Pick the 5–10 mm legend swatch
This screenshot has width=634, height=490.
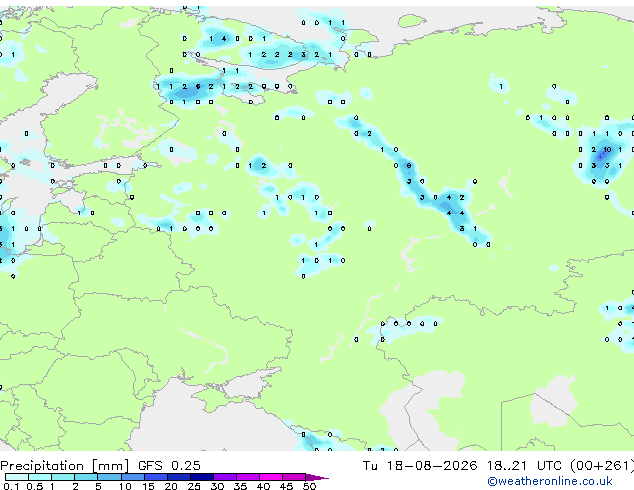109,477
